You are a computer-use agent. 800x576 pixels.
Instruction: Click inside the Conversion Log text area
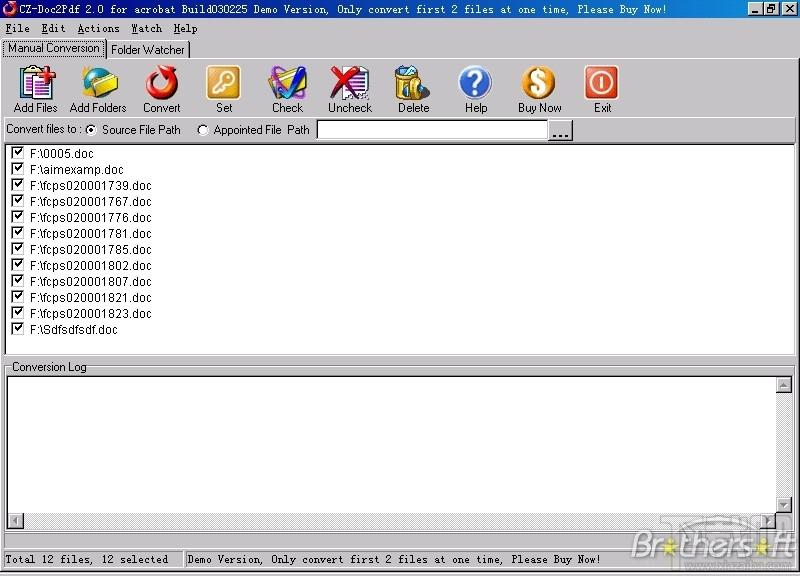391,444
